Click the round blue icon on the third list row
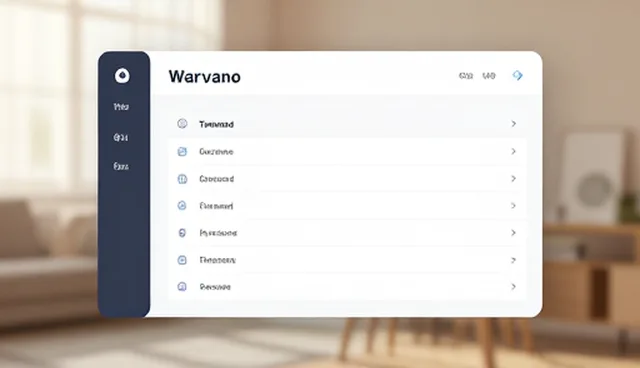This screenshot has height=368, width=640. pos(182,179)
